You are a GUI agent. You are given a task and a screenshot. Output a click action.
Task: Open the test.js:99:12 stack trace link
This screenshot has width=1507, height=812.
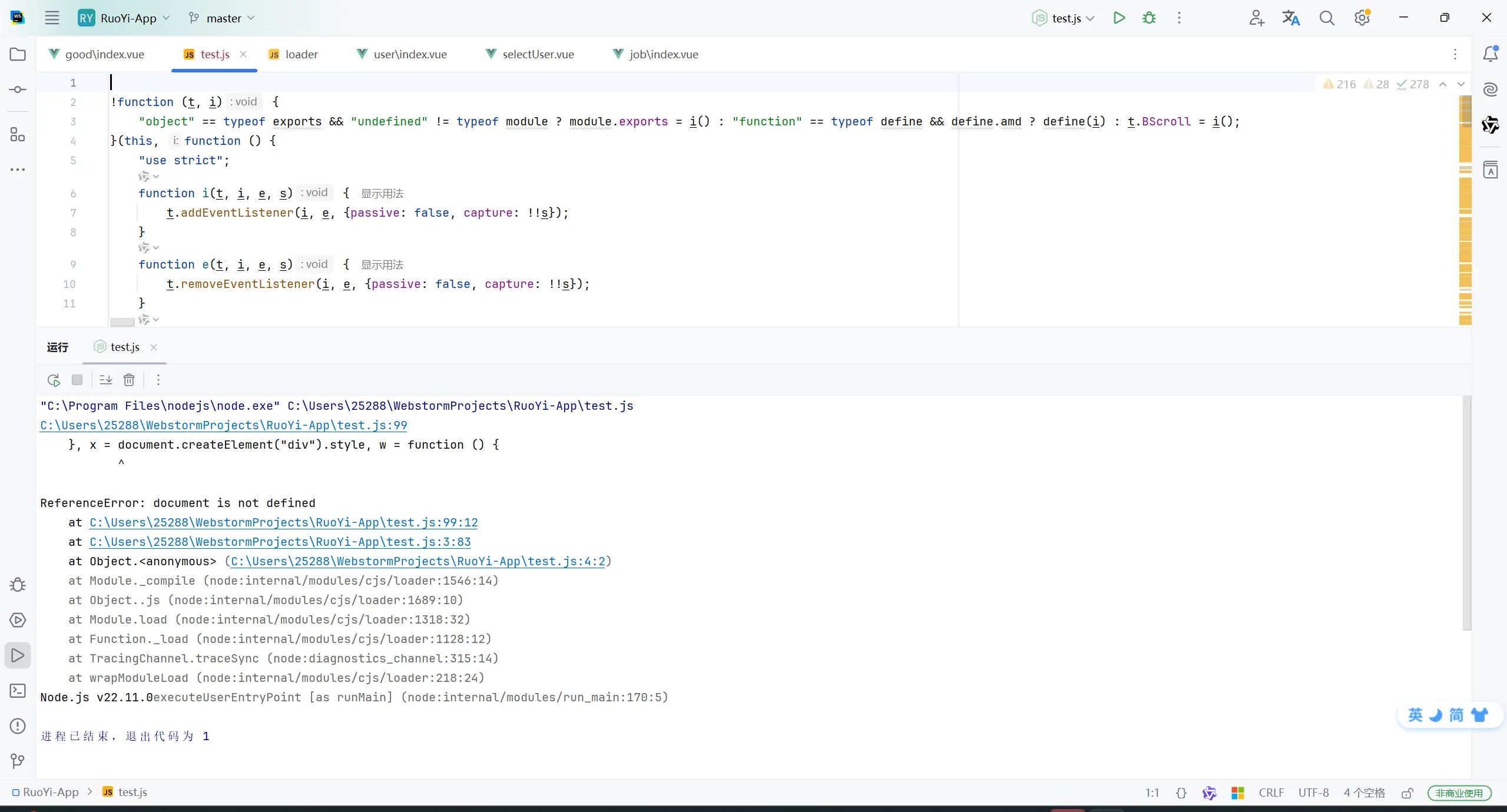[283, 522]
